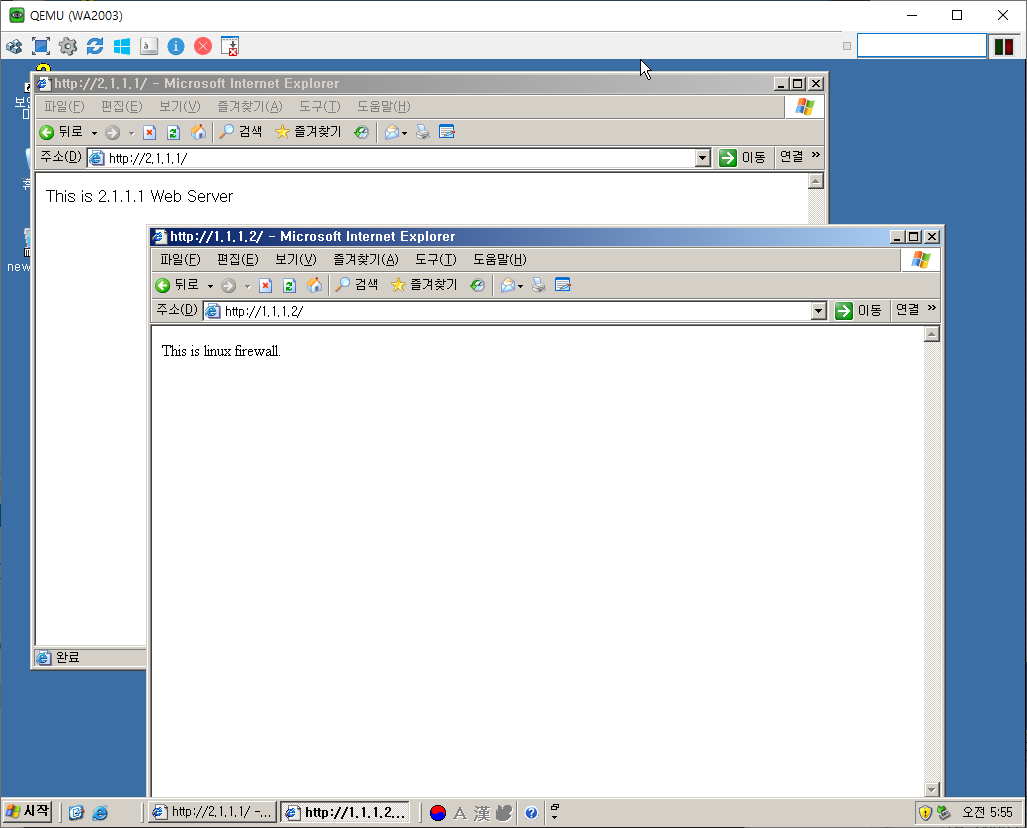Click scroll down arrow in 1.1.1.2 window
Image resolution: width=1027 pixels, height=828 pixels.
932,789
